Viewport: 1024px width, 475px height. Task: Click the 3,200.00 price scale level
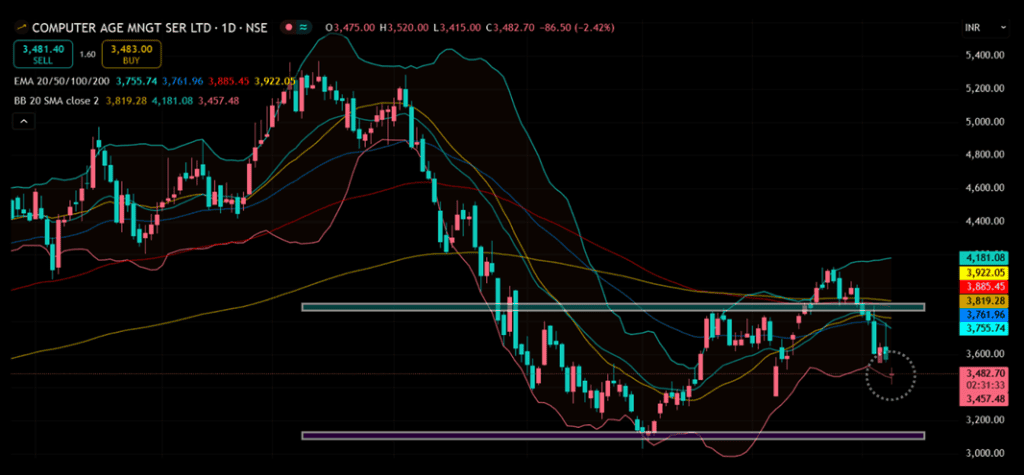tap(984, 420)
